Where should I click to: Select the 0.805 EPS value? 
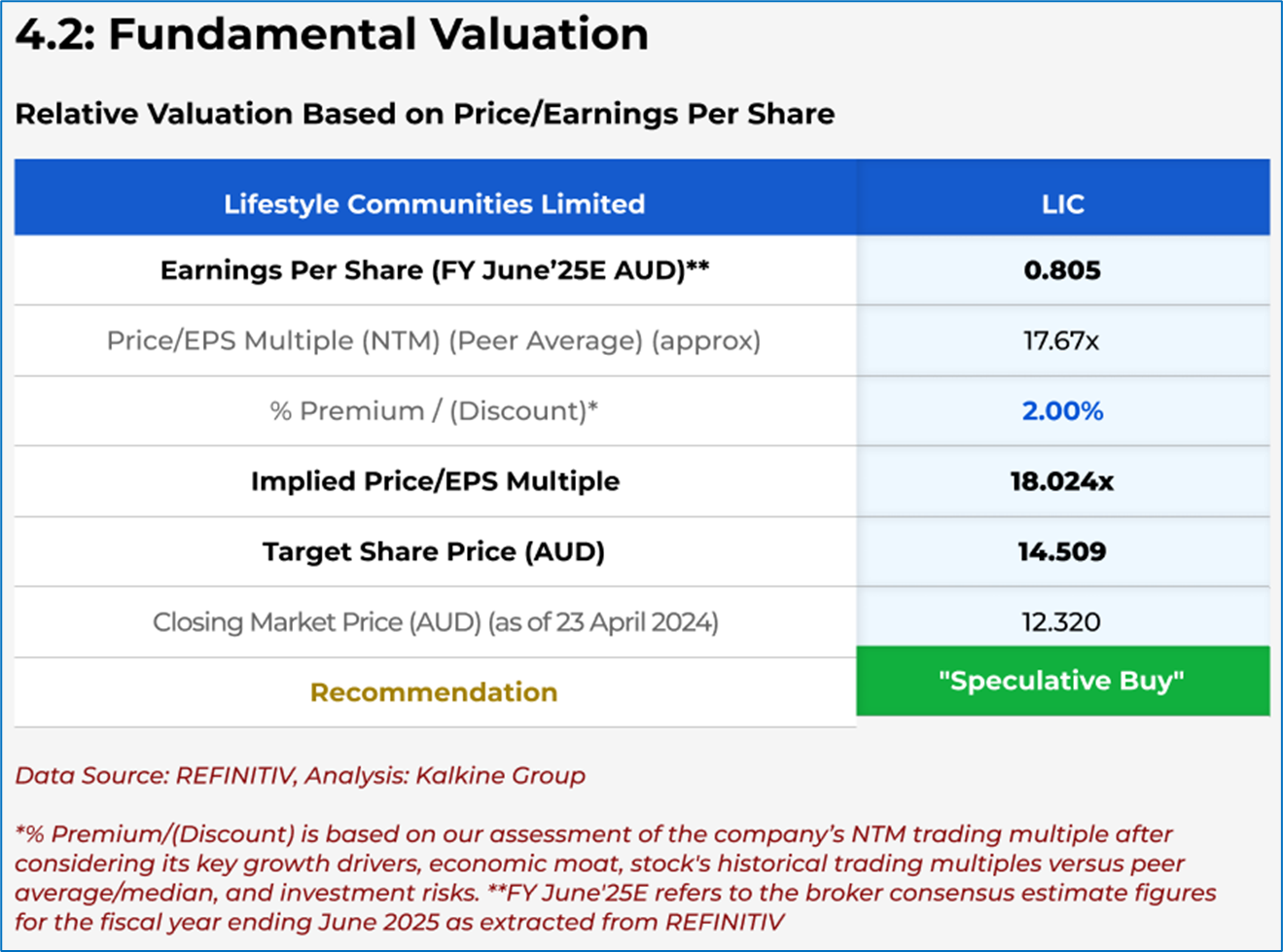coord(1062,270)
